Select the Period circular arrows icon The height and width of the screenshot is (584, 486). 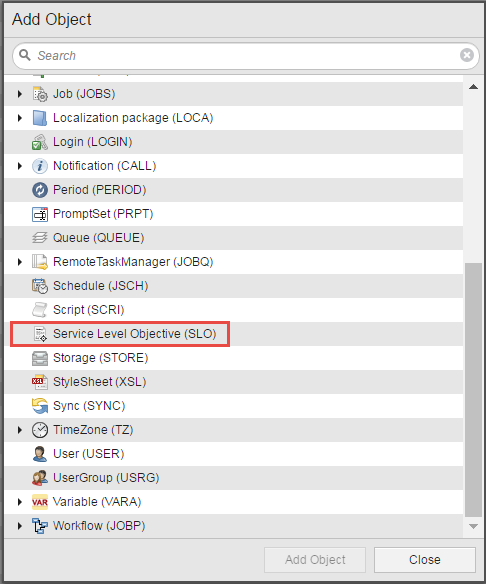pos(40,190)
